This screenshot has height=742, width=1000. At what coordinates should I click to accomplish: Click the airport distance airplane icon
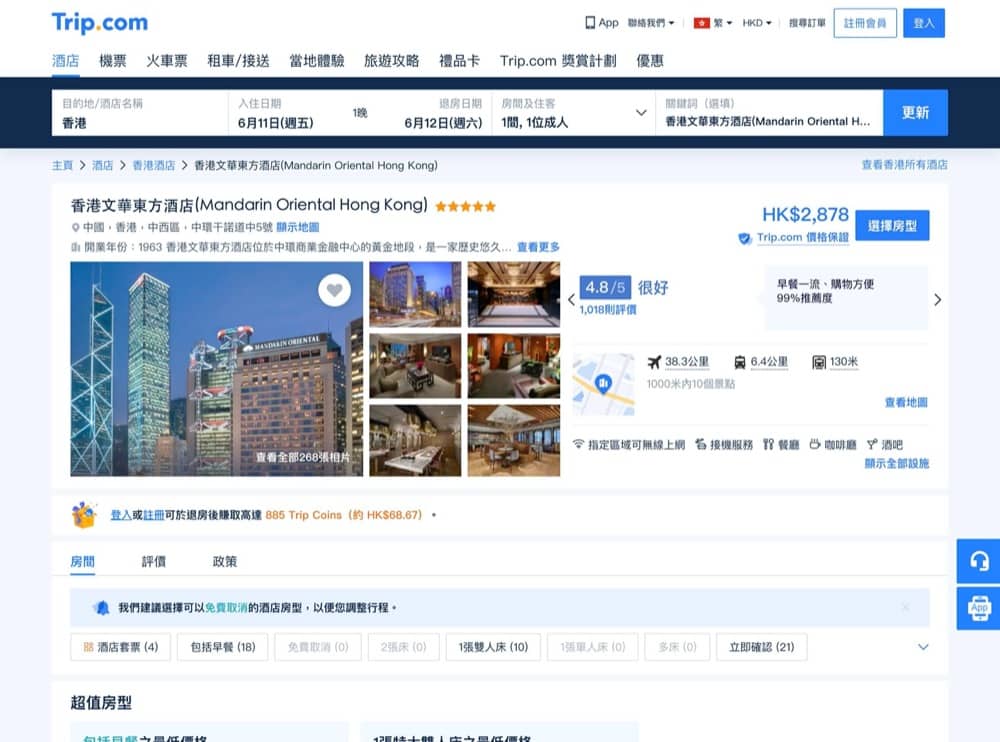pos(654,362)
